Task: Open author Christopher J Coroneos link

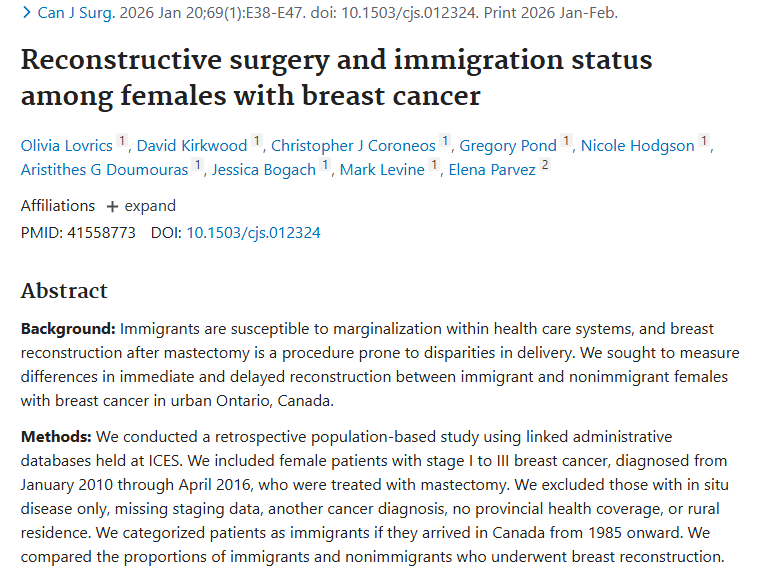Action: click(x=354, y=146)
